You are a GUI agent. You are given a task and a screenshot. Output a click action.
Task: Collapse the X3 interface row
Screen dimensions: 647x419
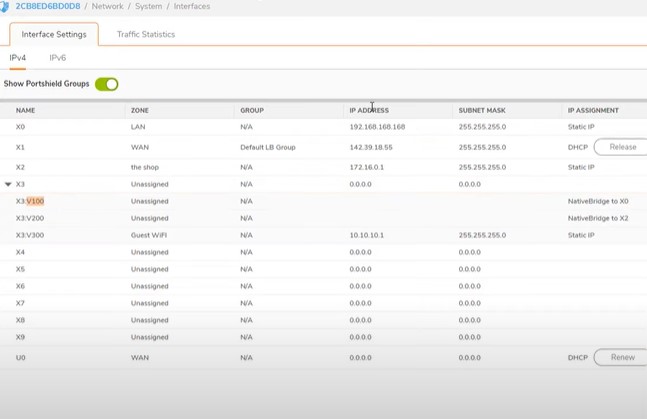point(8,184)
